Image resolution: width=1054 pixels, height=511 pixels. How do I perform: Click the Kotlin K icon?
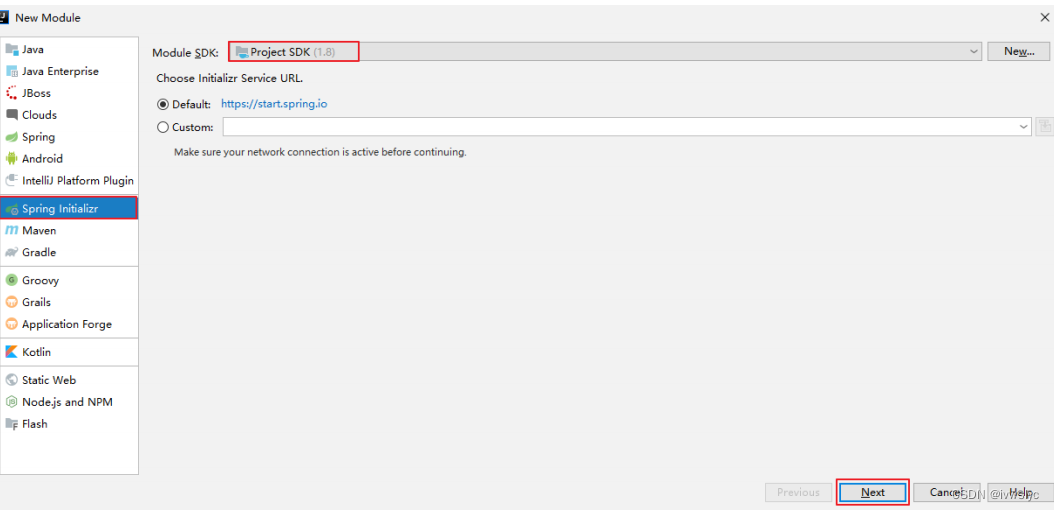[x=11, y=352]
